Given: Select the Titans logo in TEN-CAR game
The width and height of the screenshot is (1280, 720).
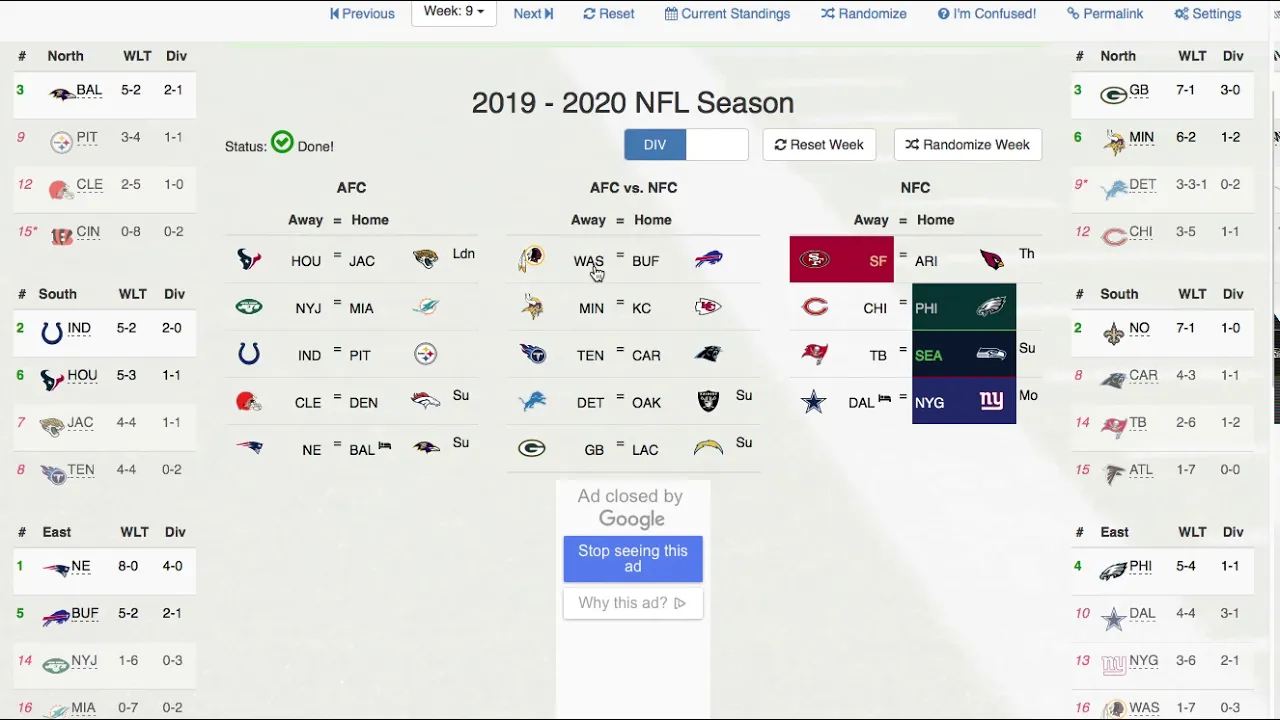Looking at the screenshot, I should tap(532, 354).
